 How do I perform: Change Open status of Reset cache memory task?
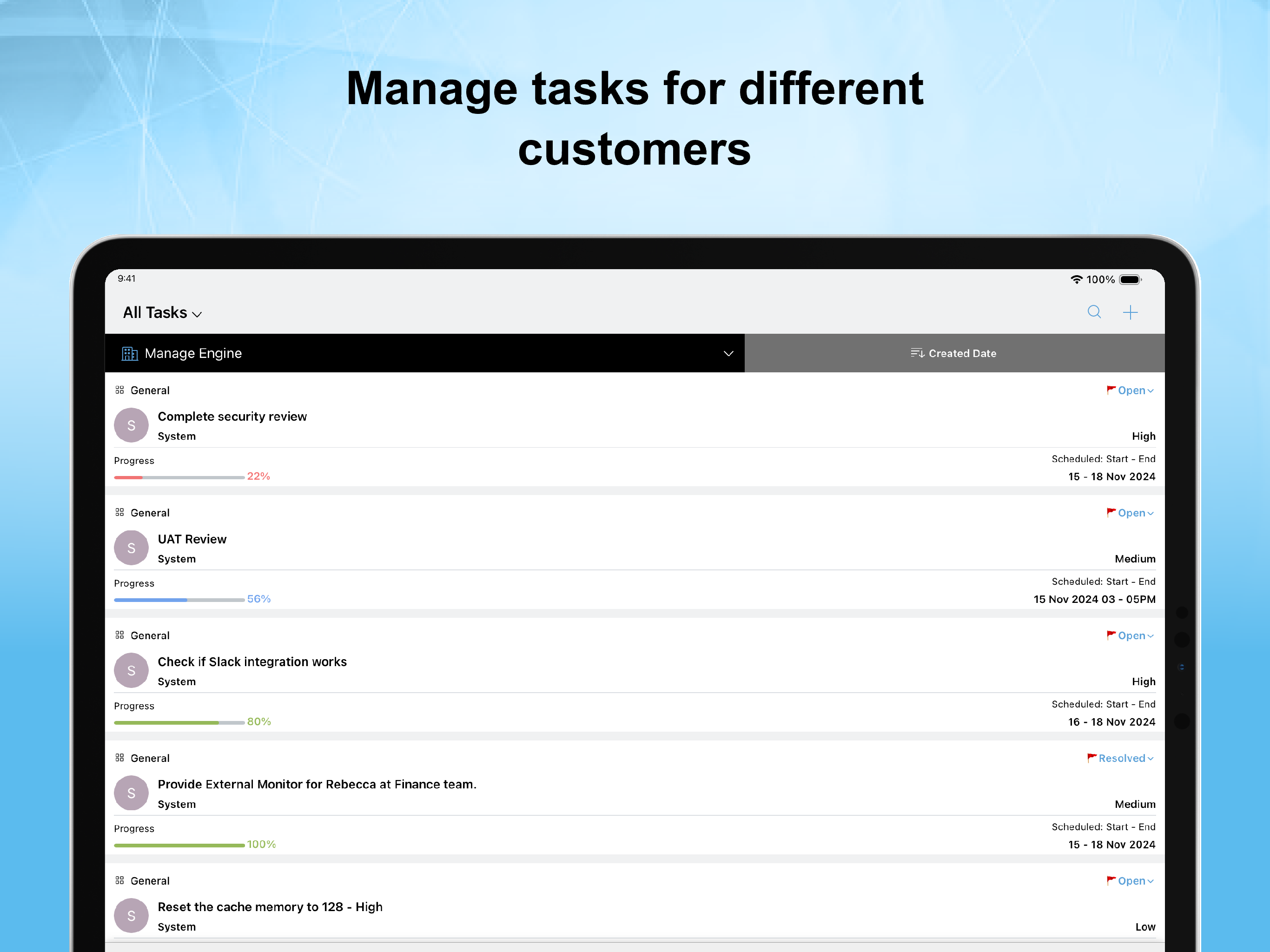pyautogui.click(x=1136, y=881)
